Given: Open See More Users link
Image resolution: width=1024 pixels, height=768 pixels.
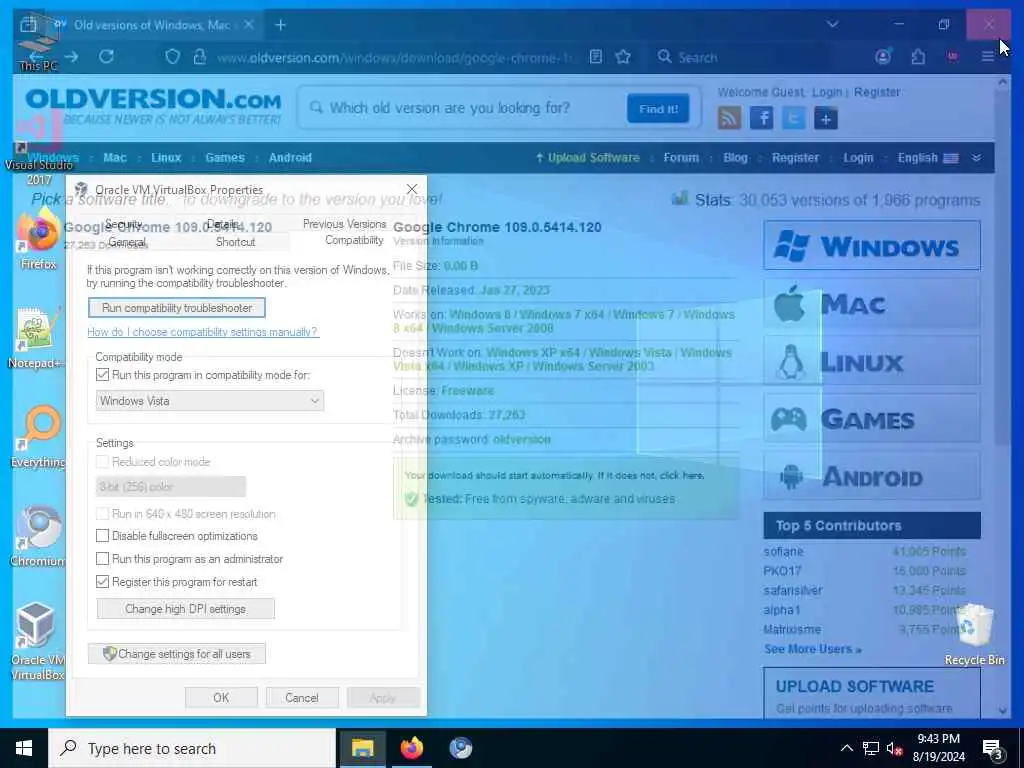Looking at the screenshot, I should point(812,649).
